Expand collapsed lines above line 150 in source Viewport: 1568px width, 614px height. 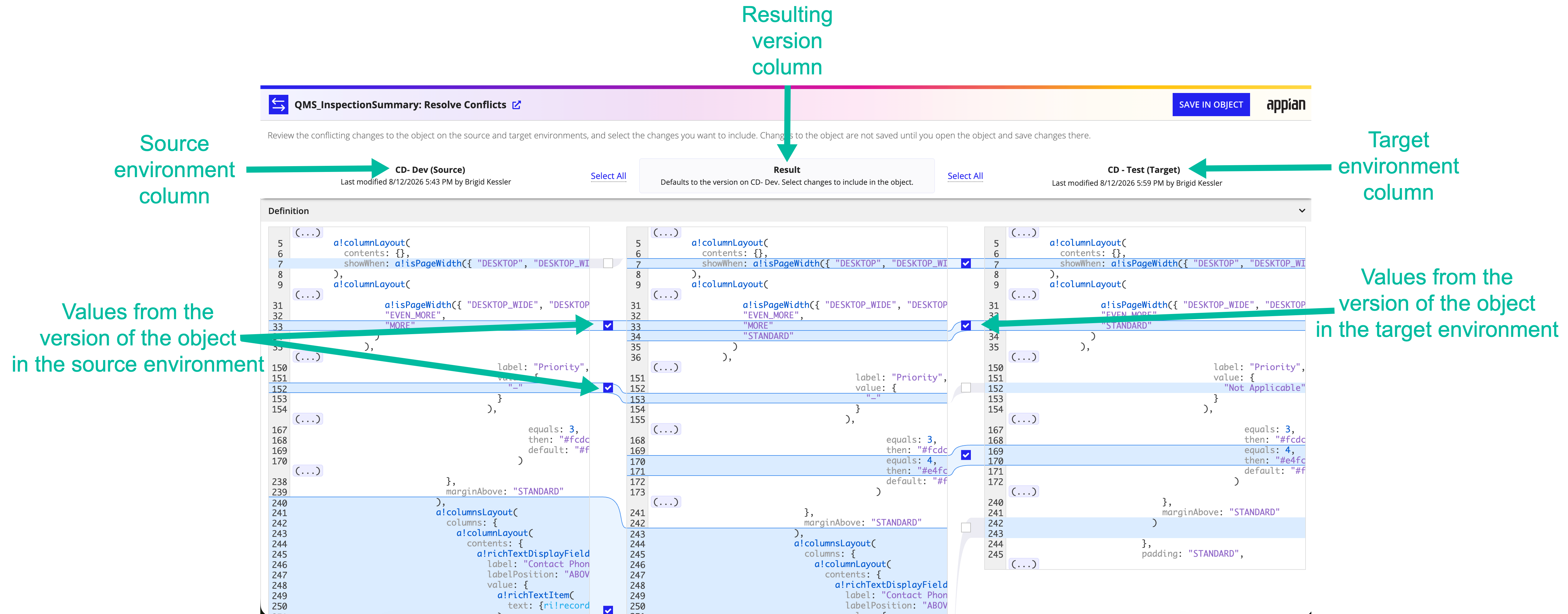pos(307,357)
